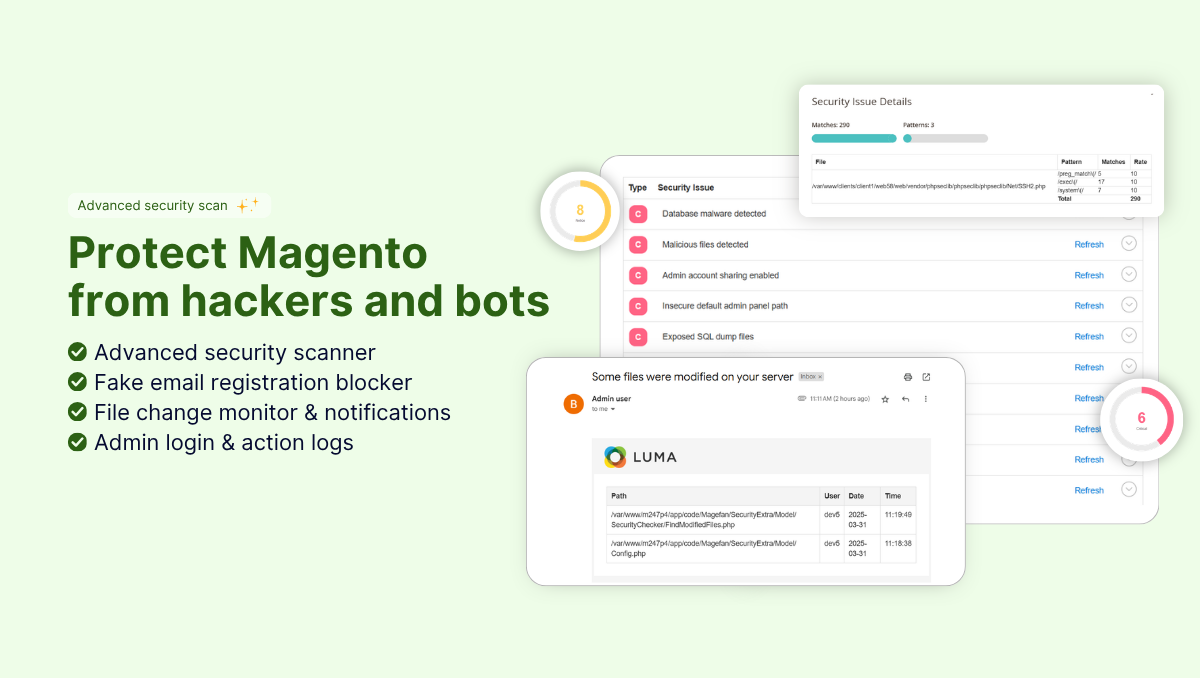Viewport: 1200px width, 678px height.
Task: Expand the Insecure default admin panel path row
Action: click(x=1129, y=305)
